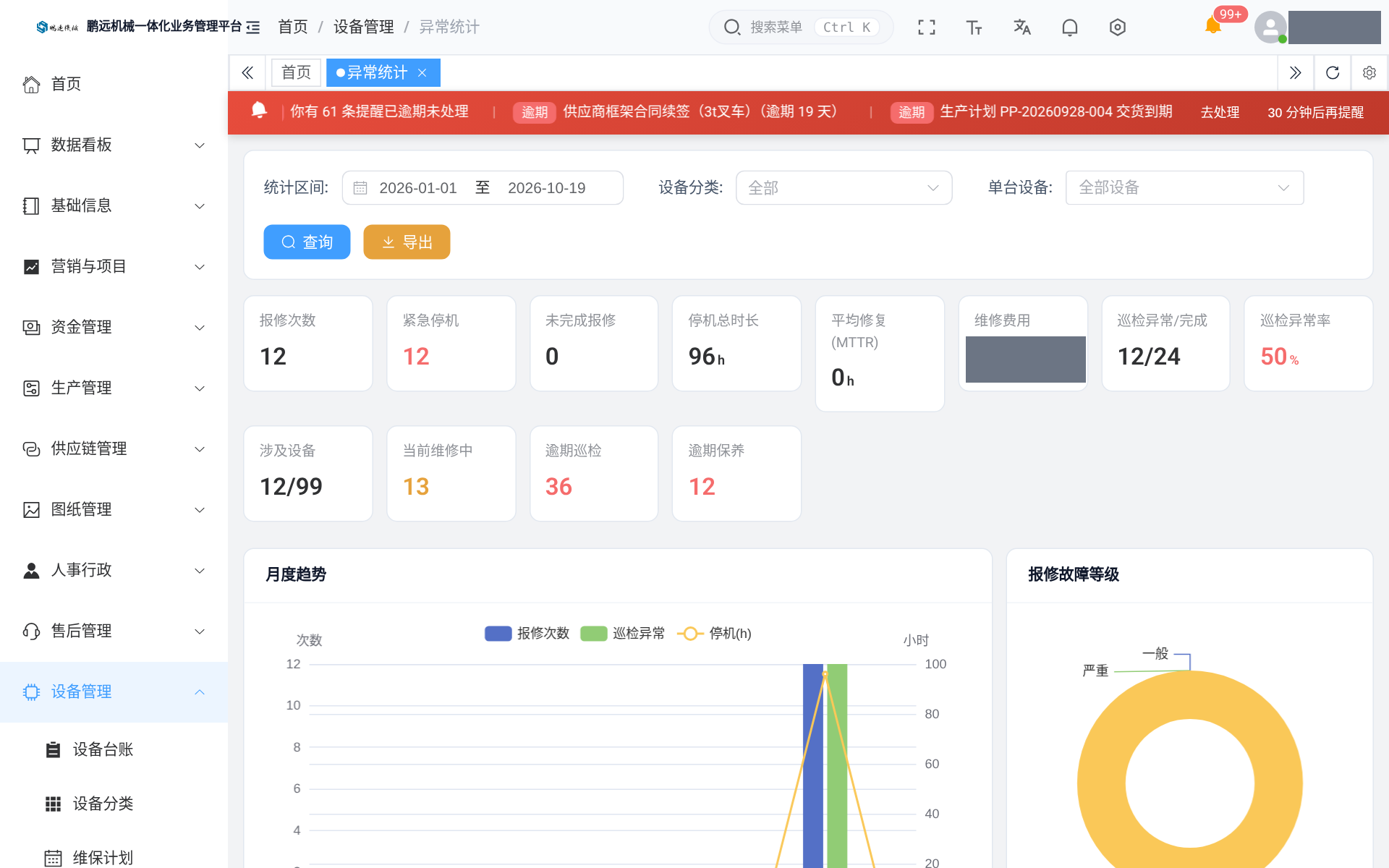Switch to the 首页 tab
Screen dimensions: 1389x868
(296, 72)
